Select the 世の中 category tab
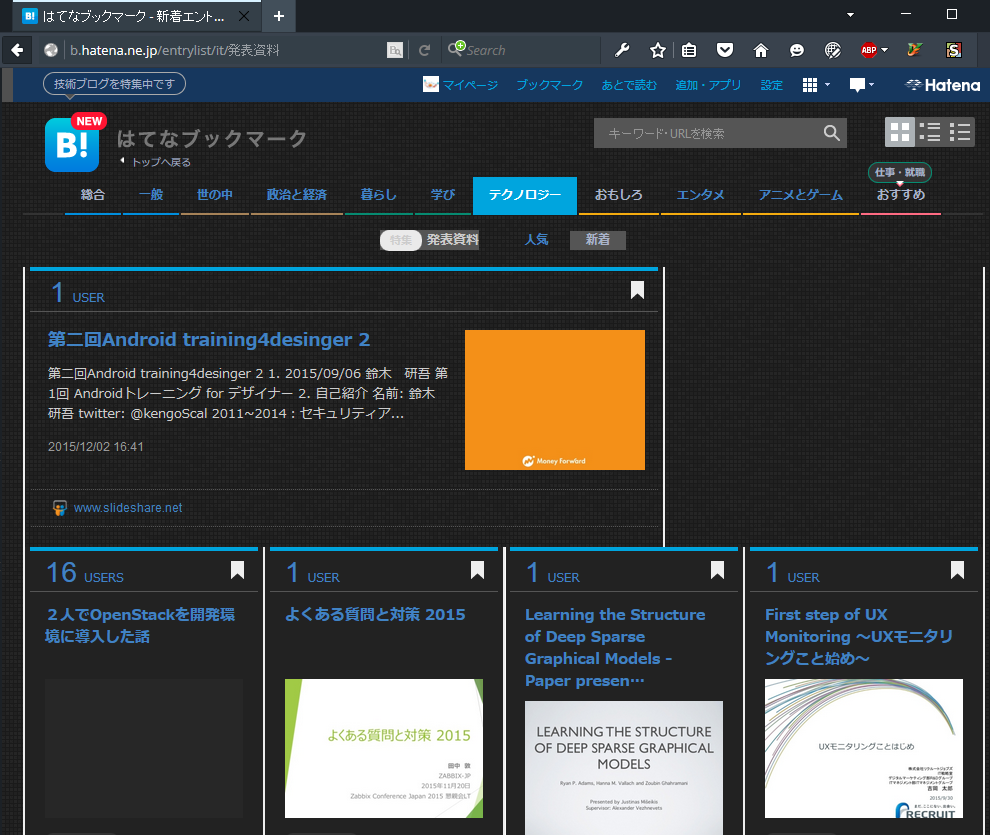Image resolution: width=990 pixels, height=835 pixels. 215,194
